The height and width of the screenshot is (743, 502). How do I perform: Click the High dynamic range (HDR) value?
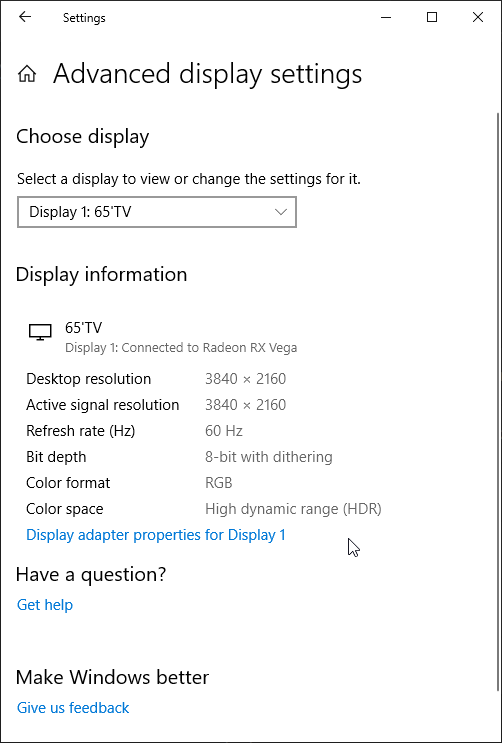click(293, 509)
